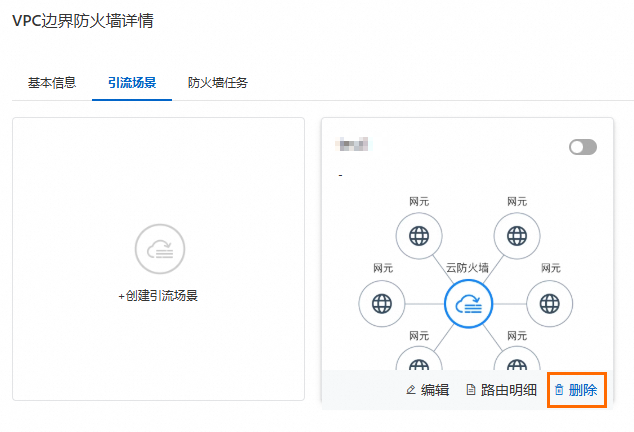Select the blue 云防火墙 center icon
Screen dimensions: 634x432
468,304
